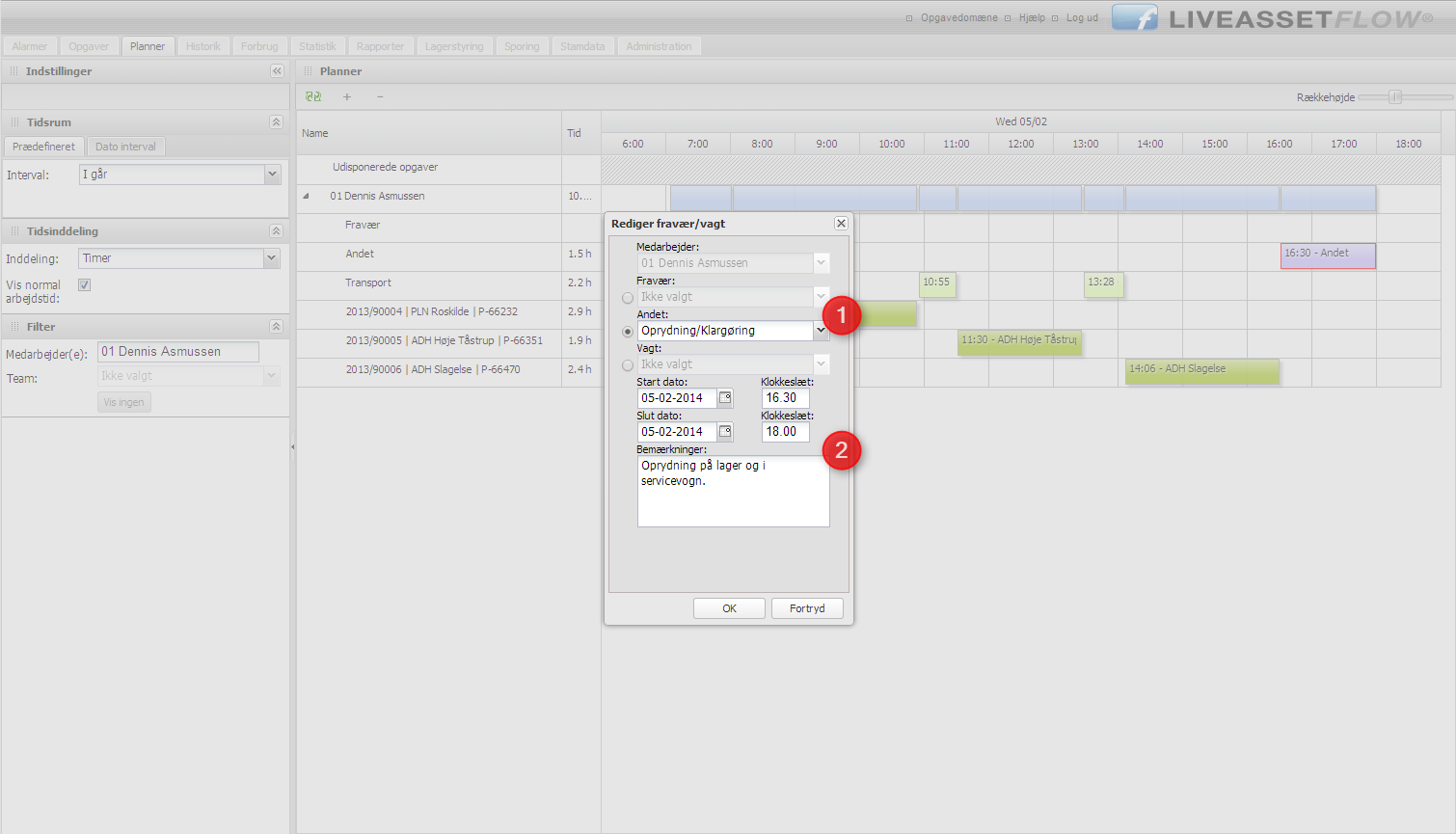Open calendar picker for Slut dato
This screenshot has width=1456, height=834.
(x=725, y=432)
